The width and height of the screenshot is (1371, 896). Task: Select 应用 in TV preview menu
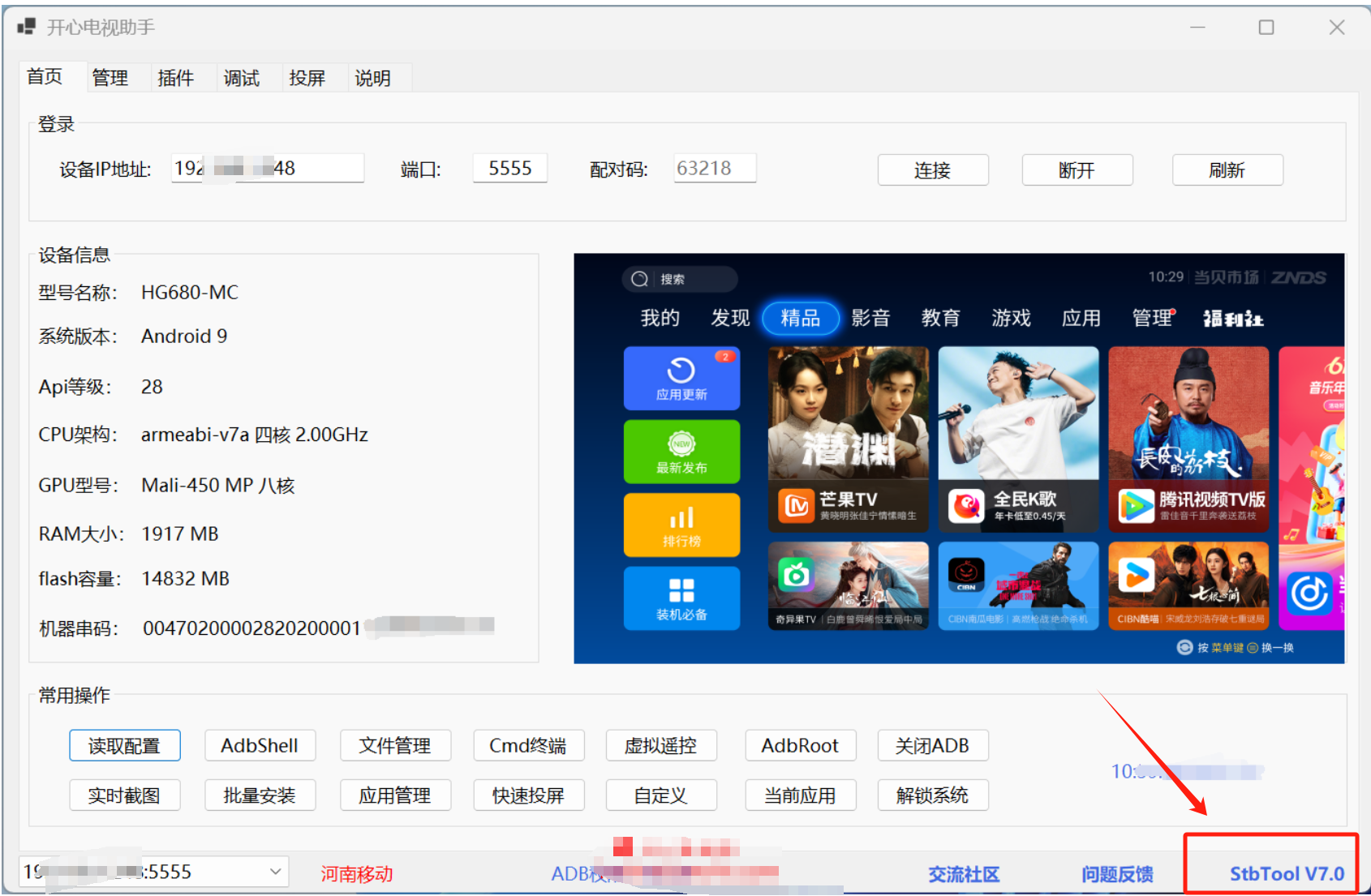[x=1081, y=318]
